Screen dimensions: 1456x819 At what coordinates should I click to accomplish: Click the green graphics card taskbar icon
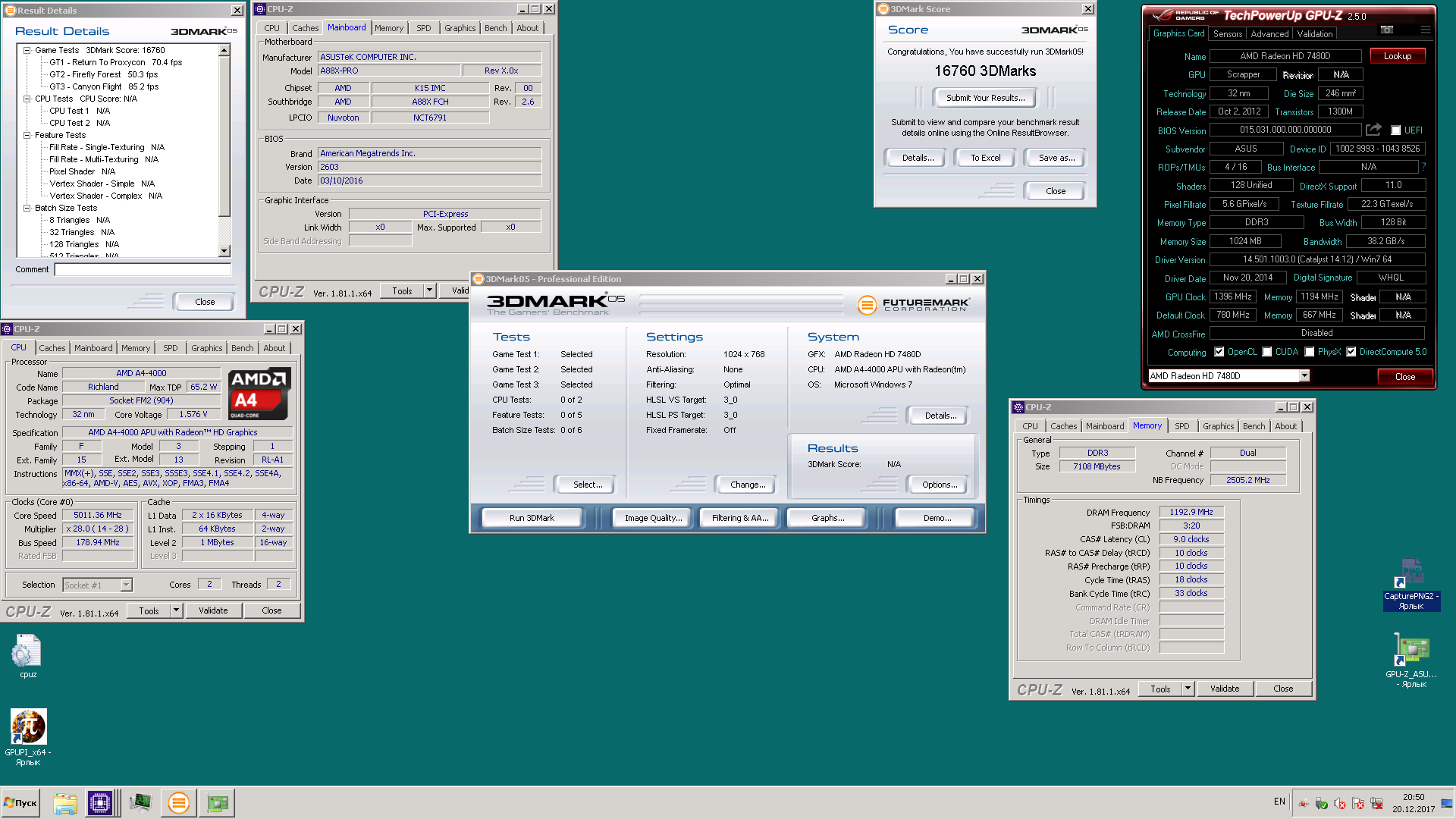218,802
